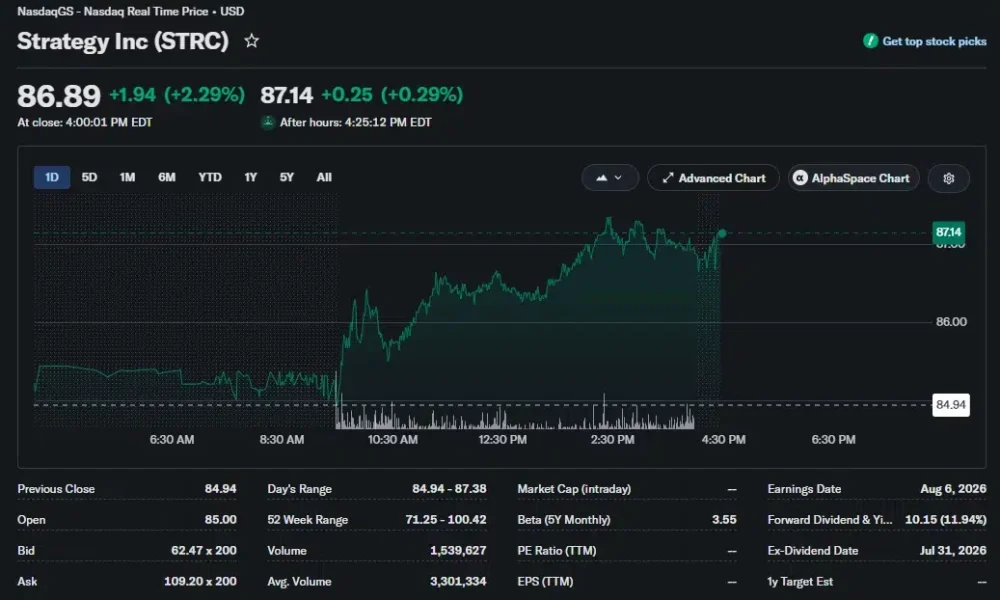Click the green dot at chart line end

click(721, 233)
